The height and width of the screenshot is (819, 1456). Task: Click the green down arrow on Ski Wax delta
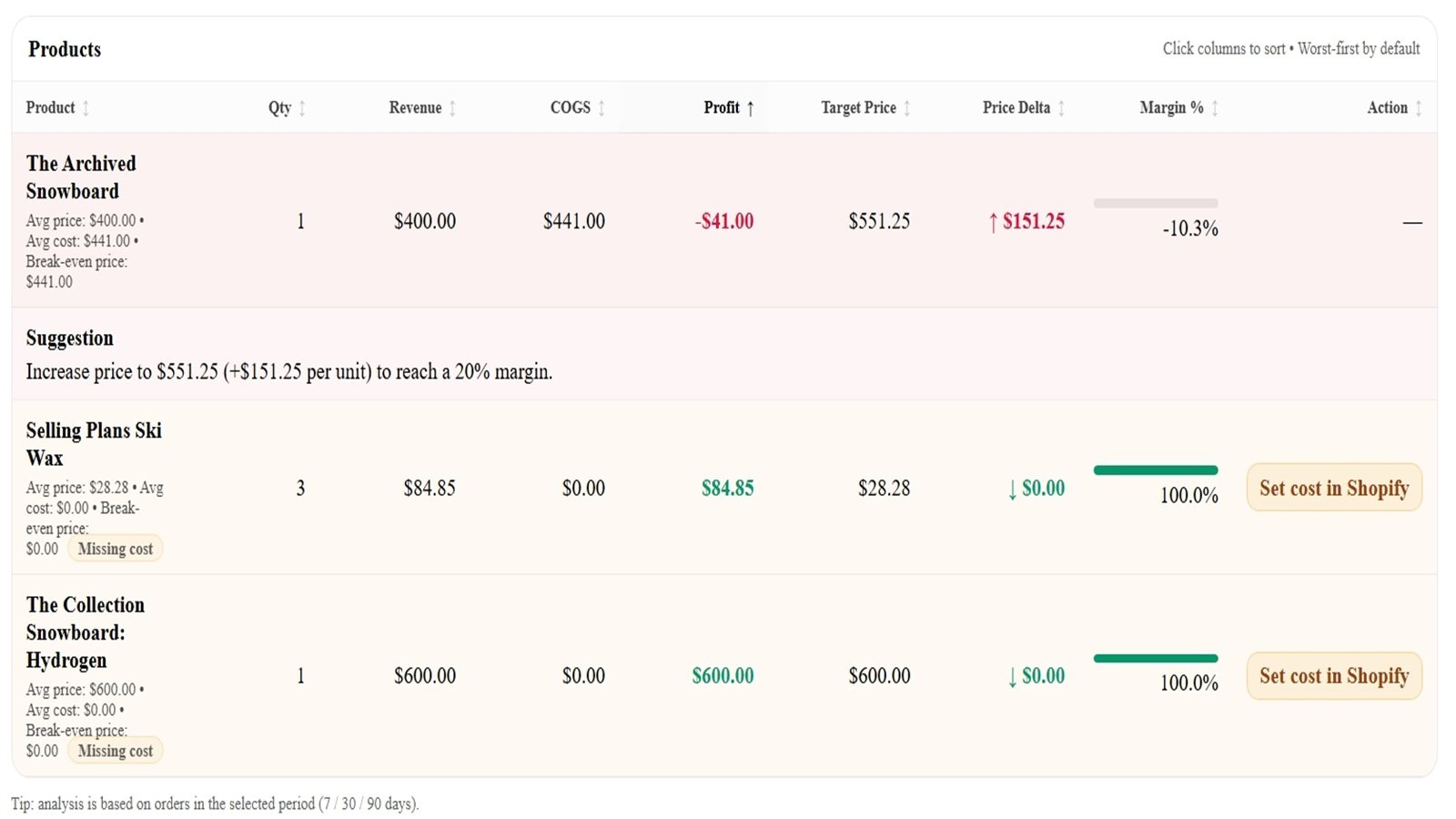pos(1011,489)
